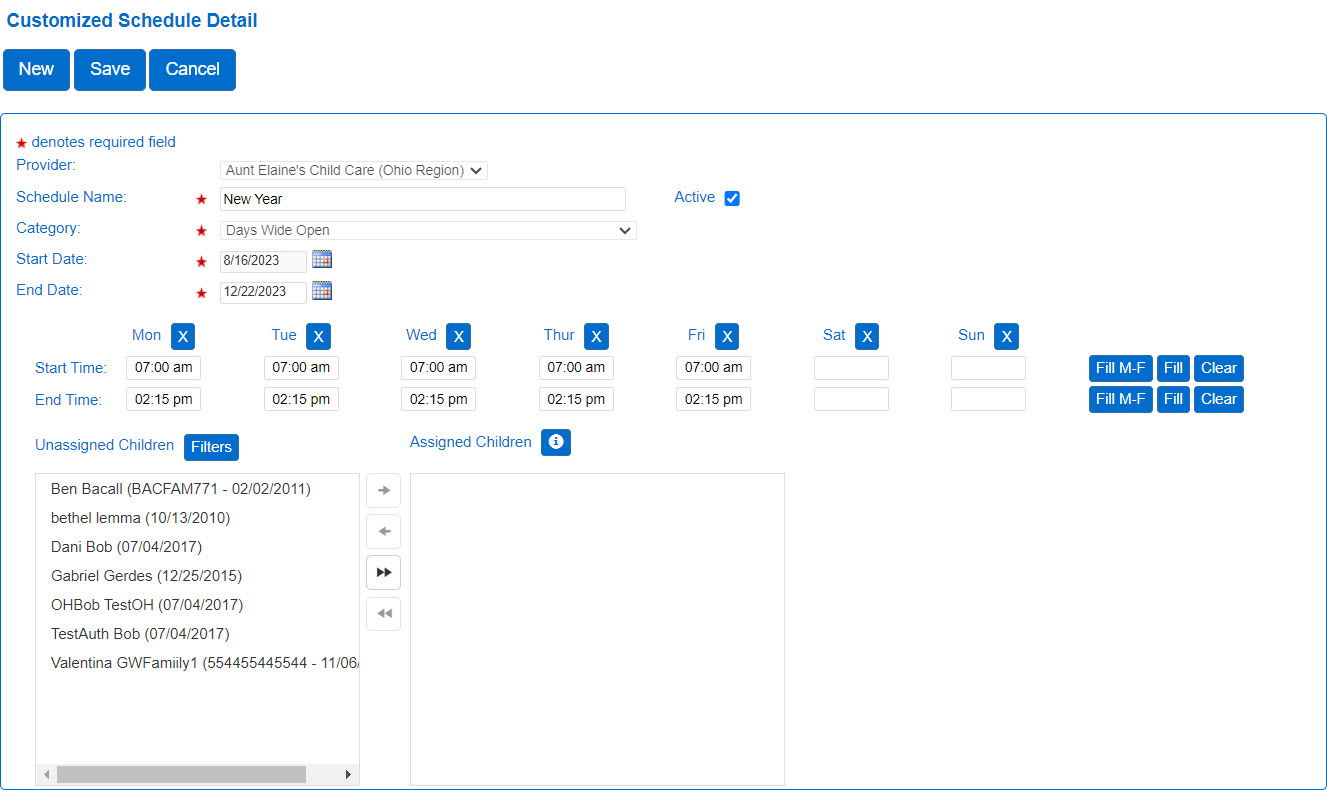Click the Assigned Children info icon

tap(555, 442)
